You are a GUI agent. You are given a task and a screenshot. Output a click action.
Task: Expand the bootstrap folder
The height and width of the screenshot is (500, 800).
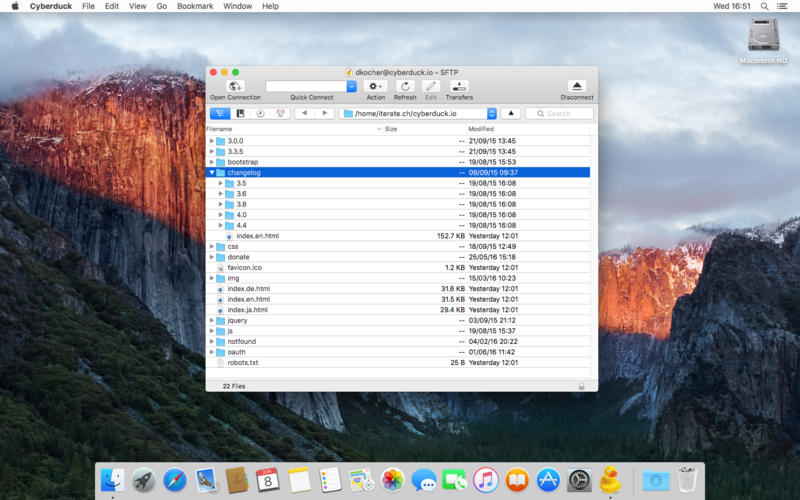211,162
